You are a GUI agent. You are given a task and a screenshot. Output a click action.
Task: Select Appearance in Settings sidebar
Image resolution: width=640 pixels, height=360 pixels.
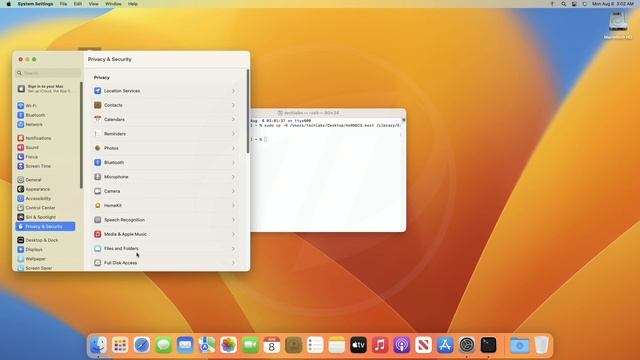[x=38, y=189]
